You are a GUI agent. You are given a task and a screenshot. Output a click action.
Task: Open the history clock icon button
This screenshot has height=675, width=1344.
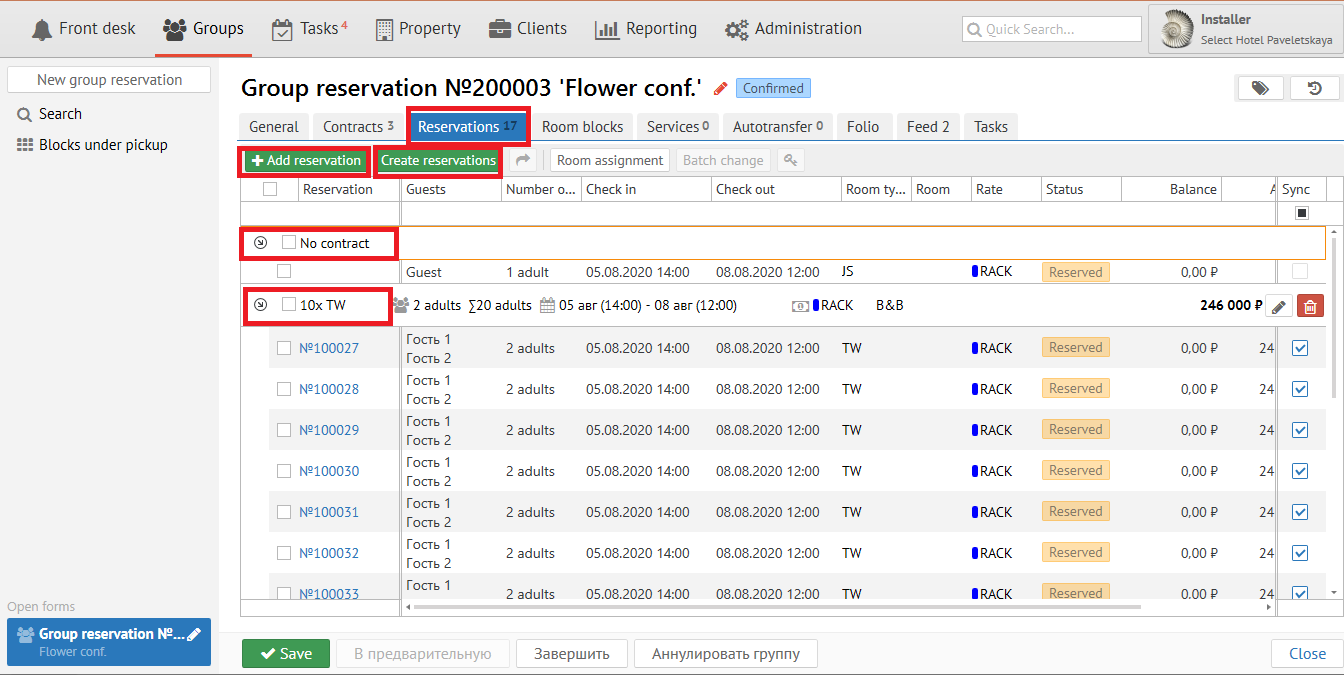click(x=1314, y=89)
